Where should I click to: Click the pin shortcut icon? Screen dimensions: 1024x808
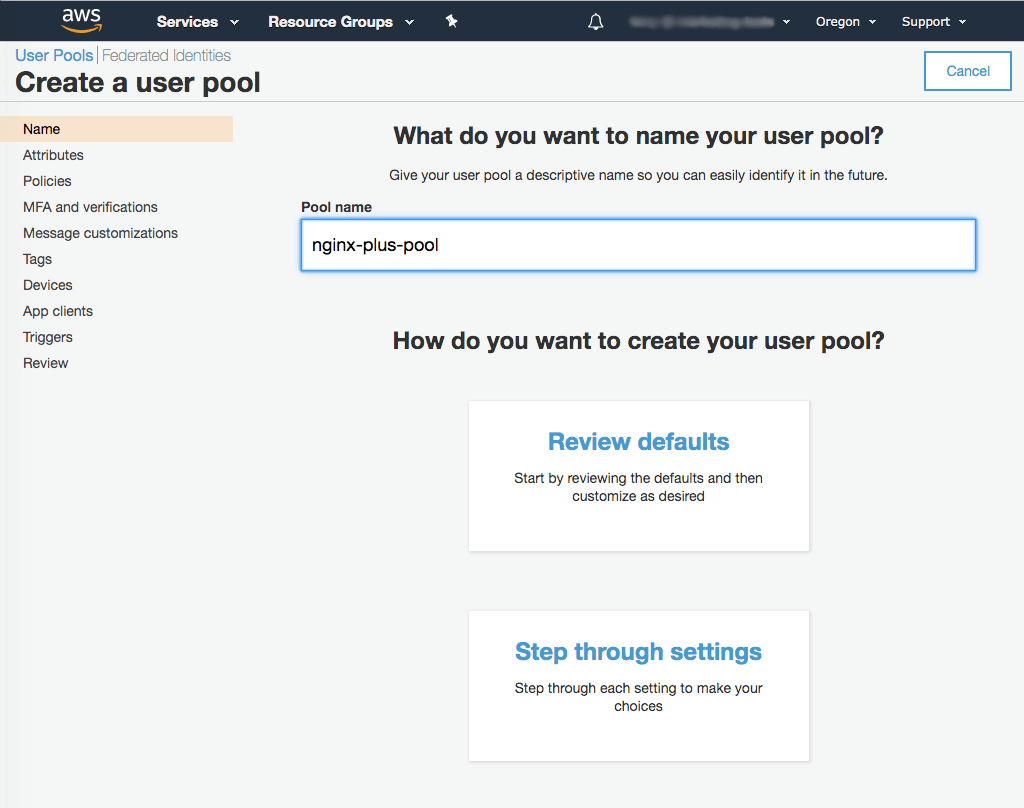click(451, 21)
